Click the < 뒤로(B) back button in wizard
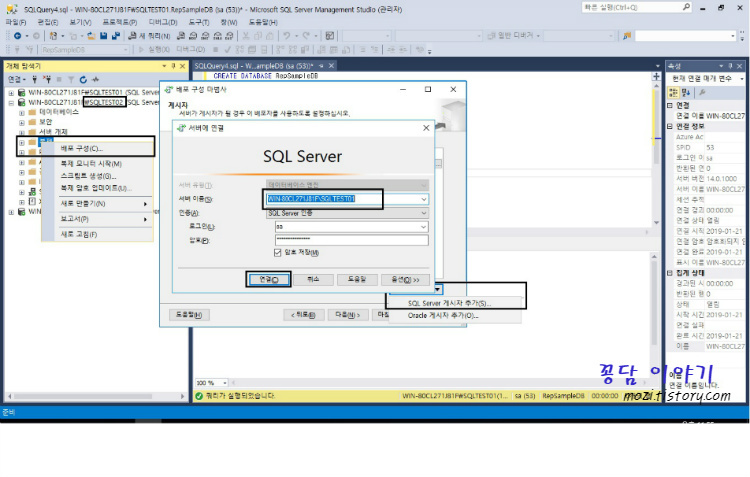 [304, 315]
